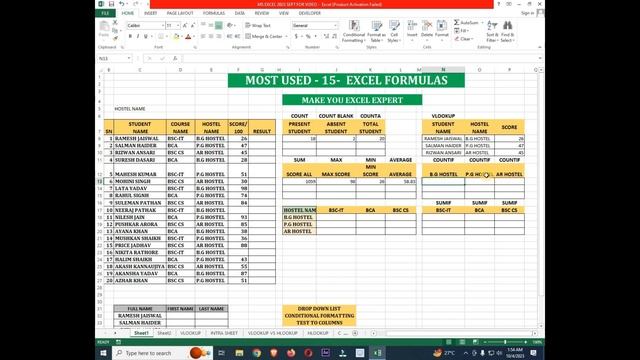Toggle align text left

[x=203, y=36]
